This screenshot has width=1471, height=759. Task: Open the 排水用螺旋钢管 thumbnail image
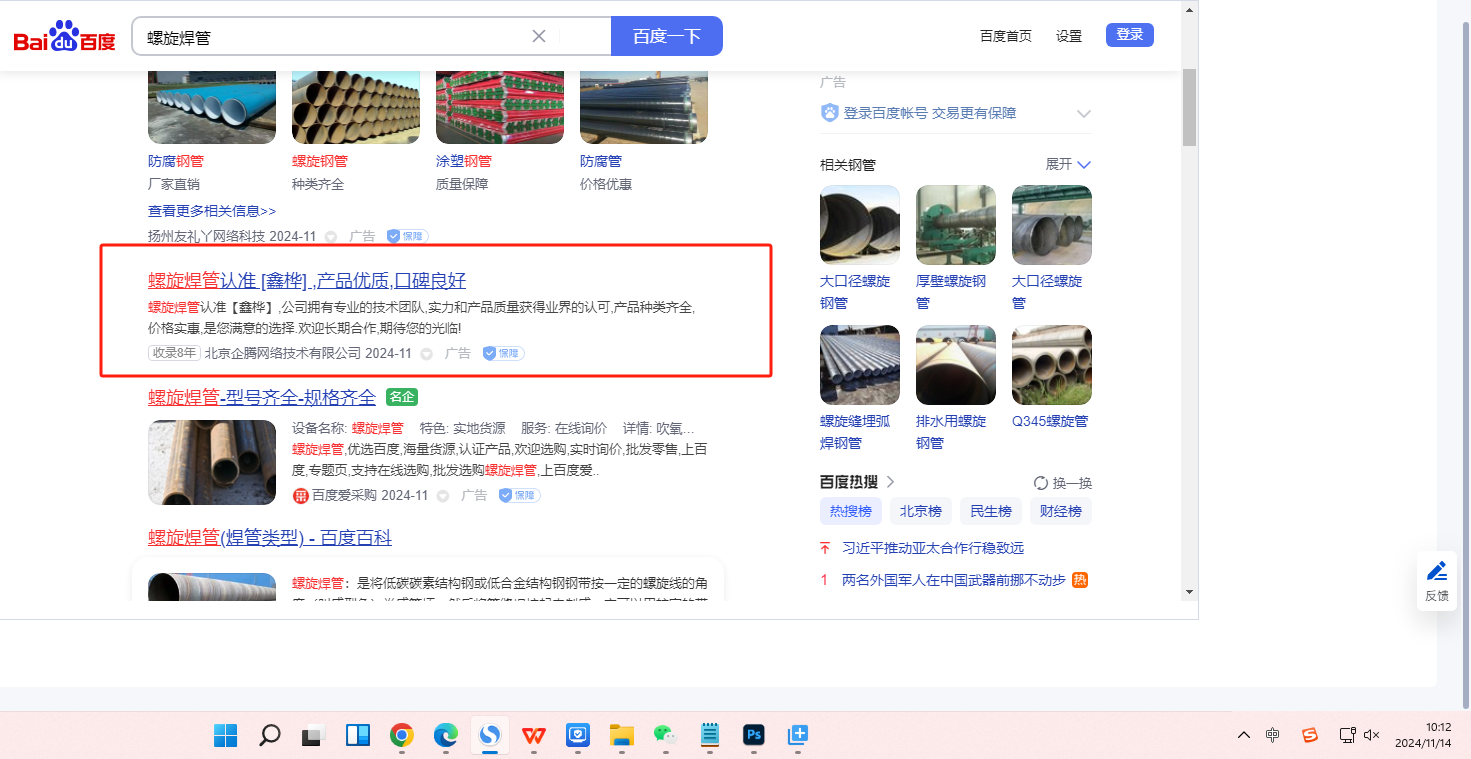(x=956, y=365)
